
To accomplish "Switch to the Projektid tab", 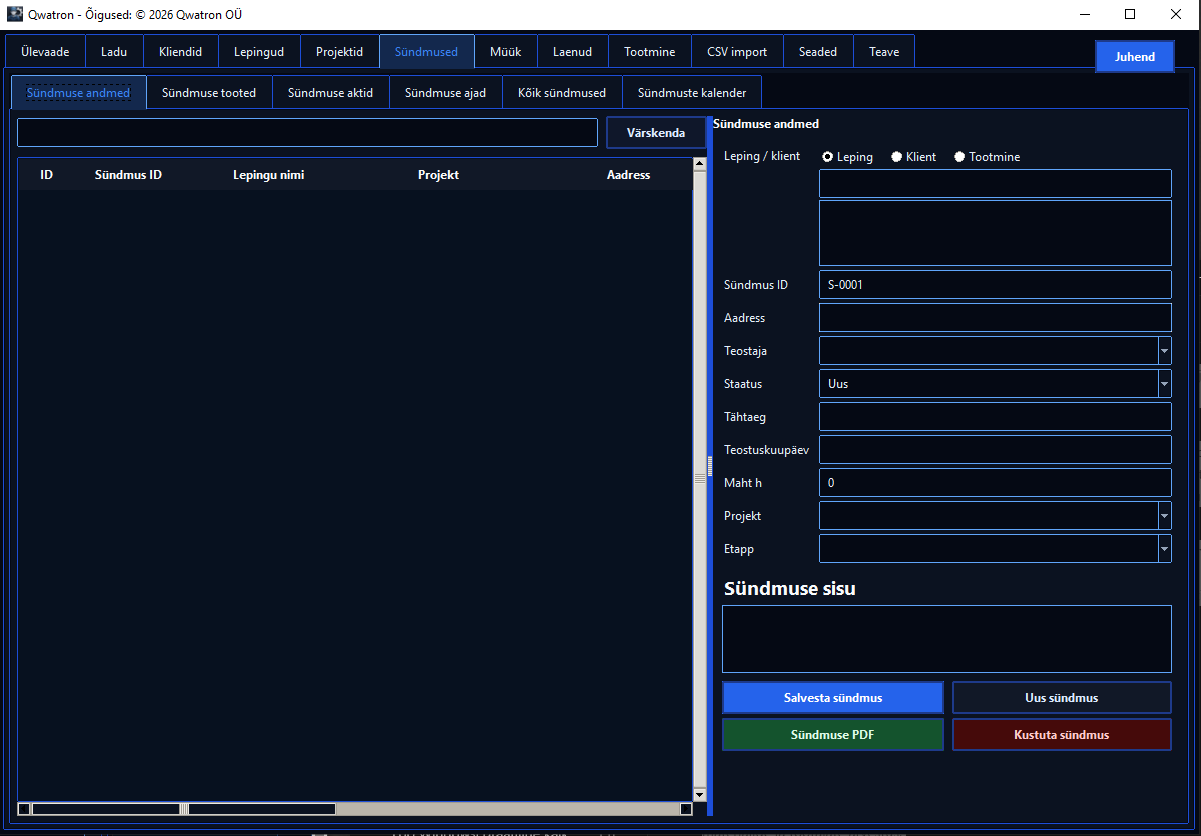I will (340, 52).
